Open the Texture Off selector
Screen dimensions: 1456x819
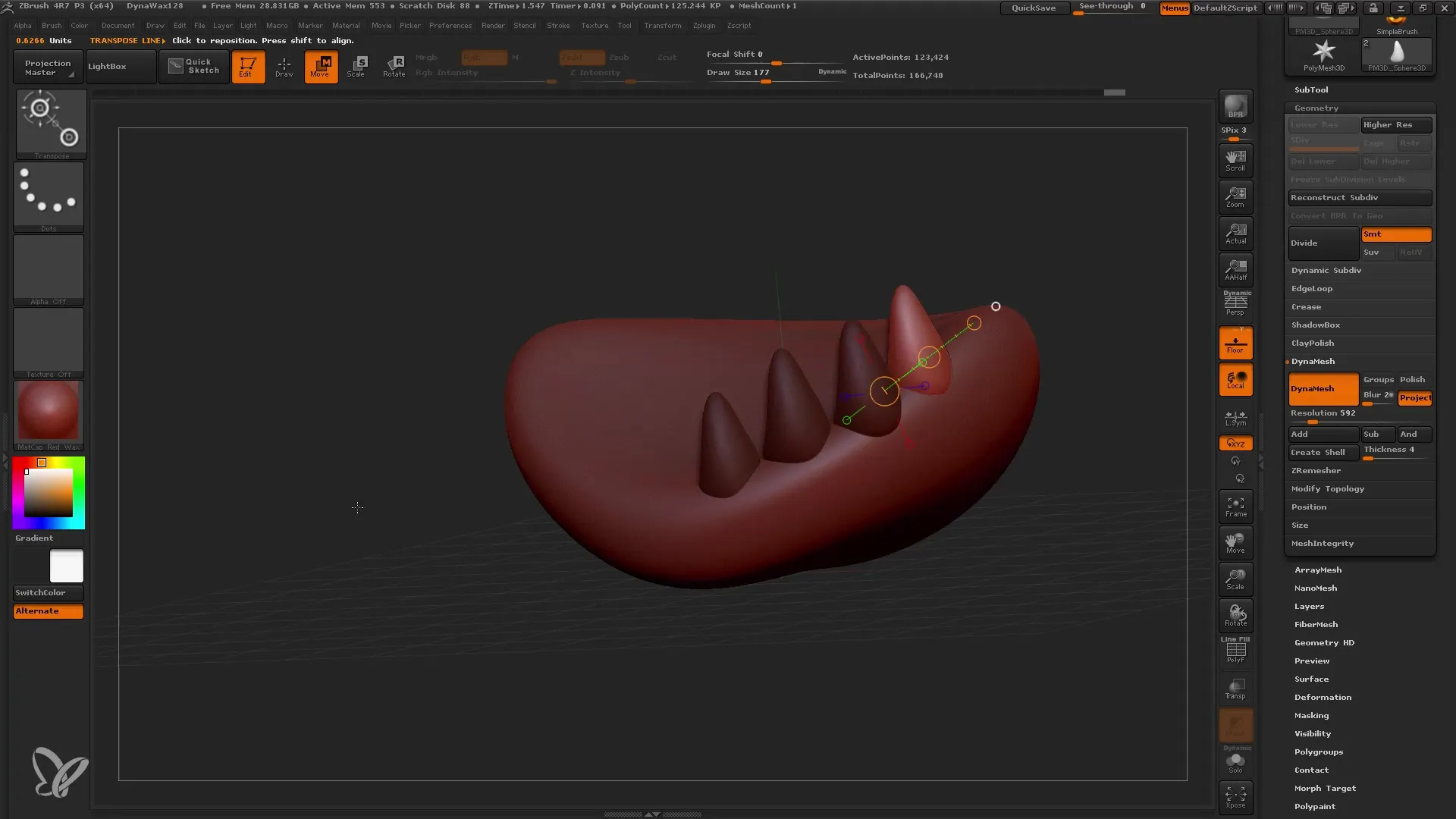coord(49,342)
